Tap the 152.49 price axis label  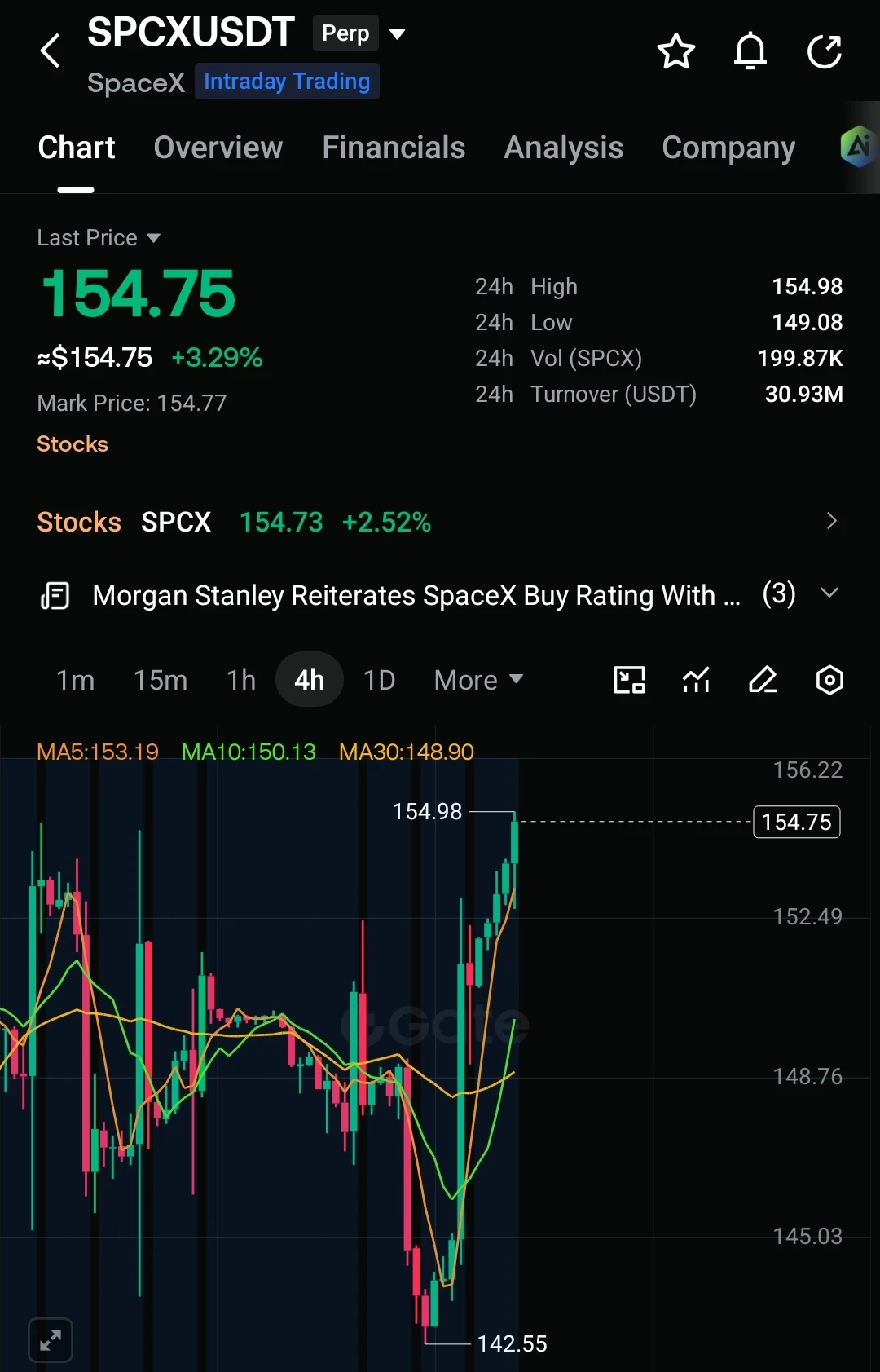coord(807,917)
